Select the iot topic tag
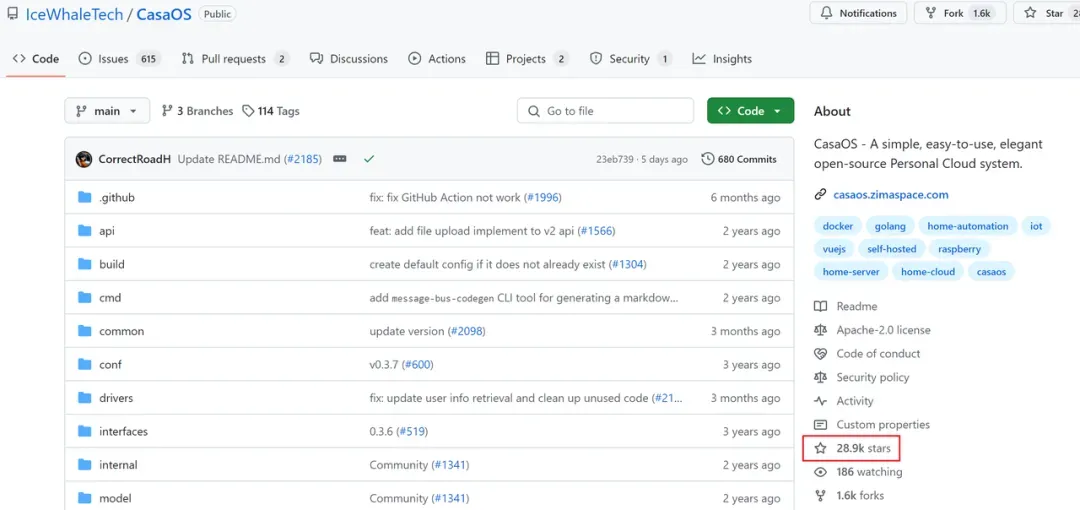The width and height of the screenshot is (1080, 510). pyautogui.click(x=1036, y=226)
